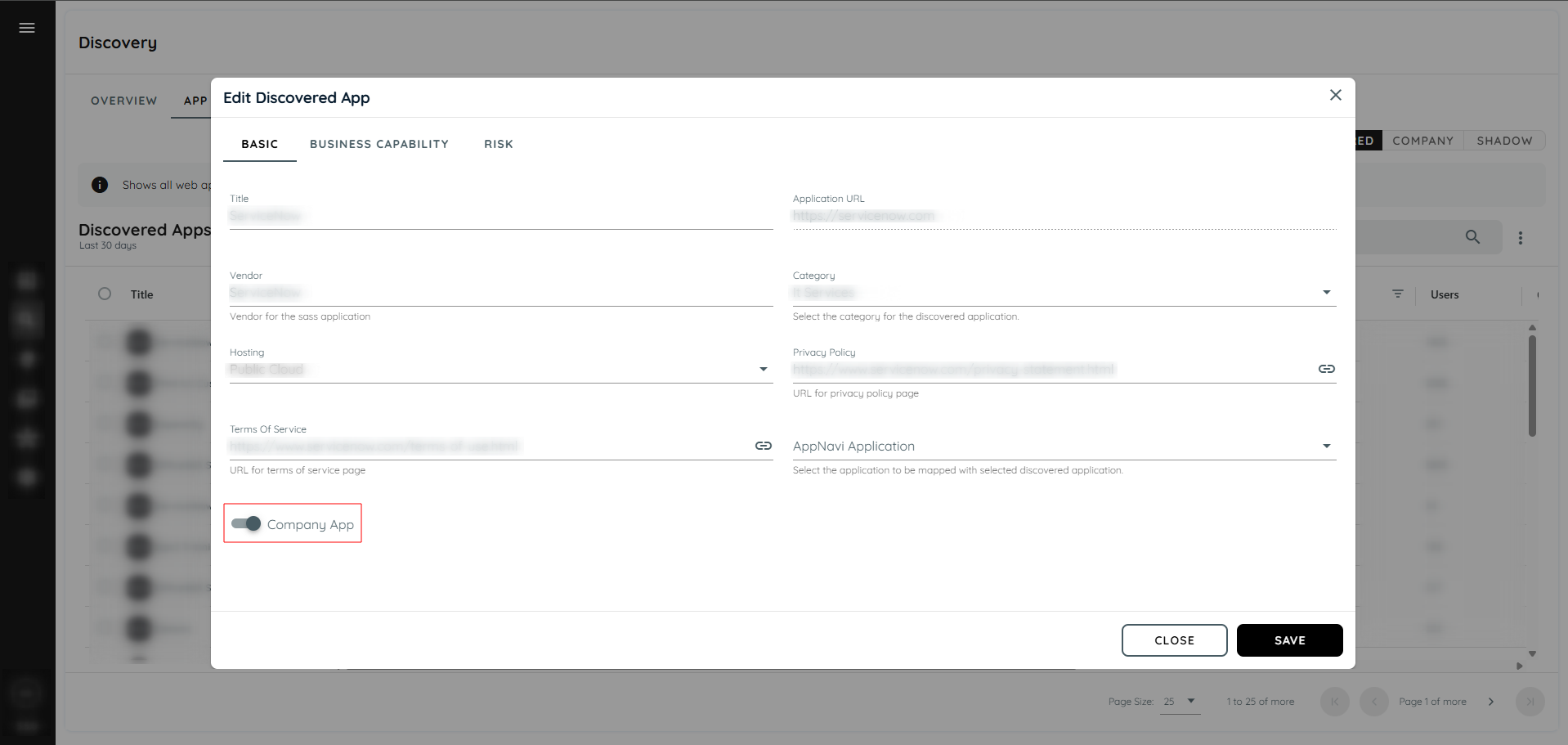Toggle the Company App switch
The width and height of the screenshot is (1568, 745).
click(x=246, y=524)
